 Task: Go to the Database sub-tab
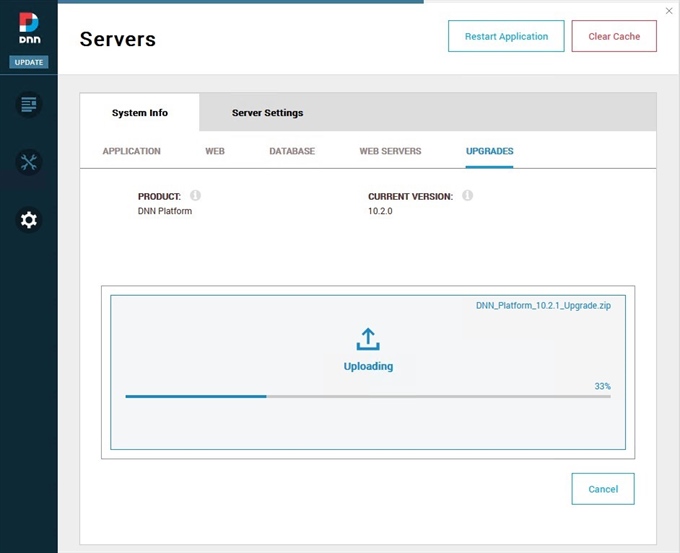tap(292, 151)
